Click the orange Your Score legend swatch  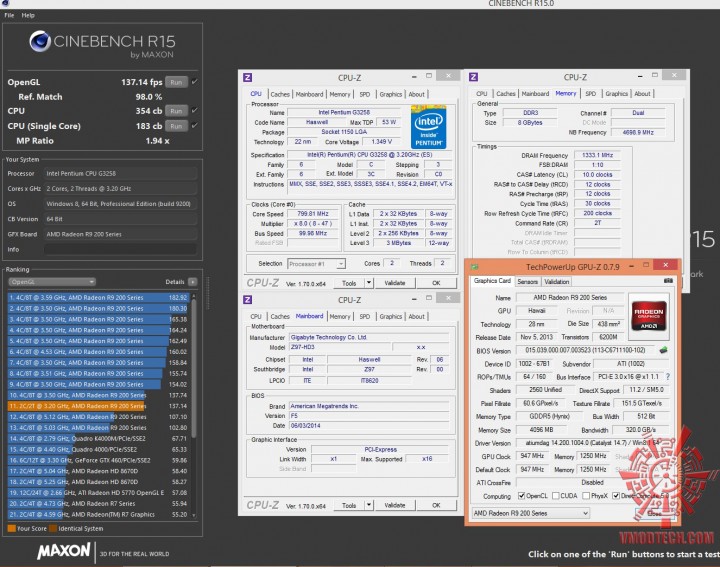pos(12,528)
